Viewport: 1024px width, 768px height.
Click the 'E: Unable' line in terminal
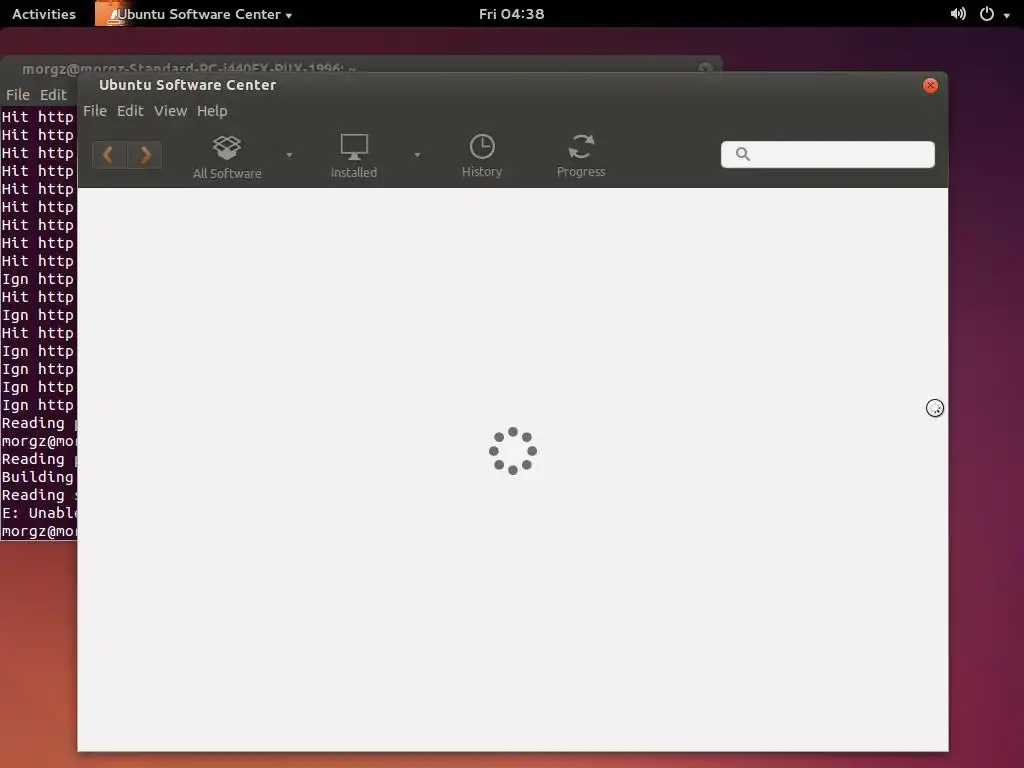pyautogui.click(x=39, y=513)
